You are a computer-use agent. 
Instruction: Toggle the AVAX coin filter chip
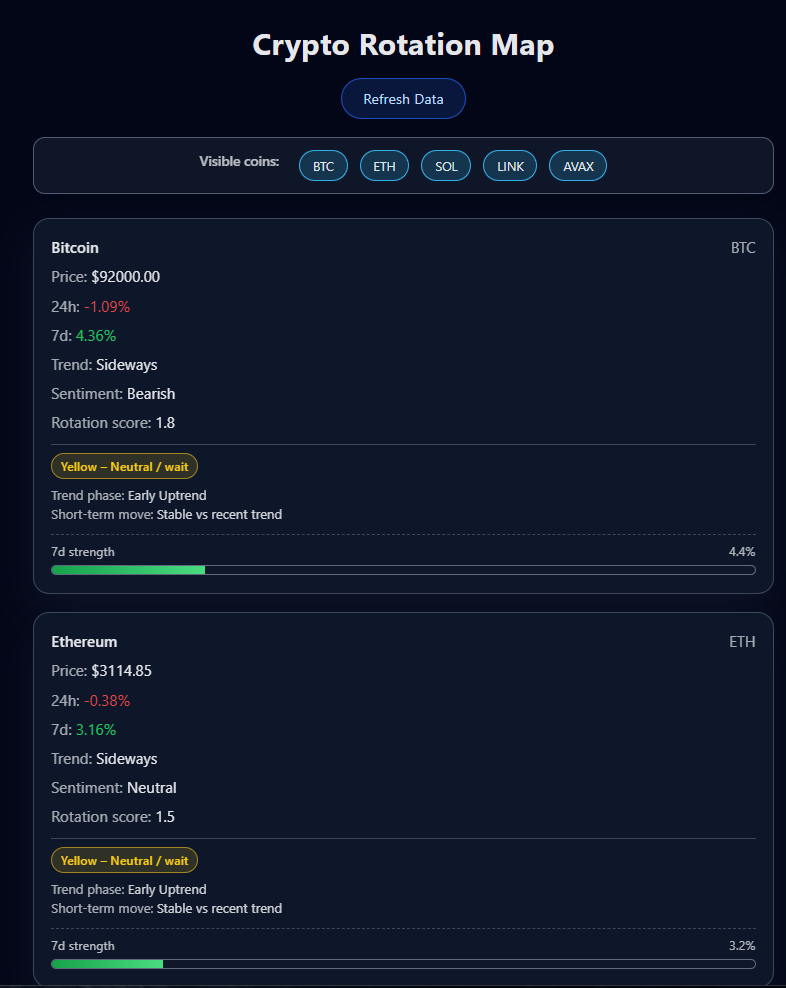click(578, 166)
